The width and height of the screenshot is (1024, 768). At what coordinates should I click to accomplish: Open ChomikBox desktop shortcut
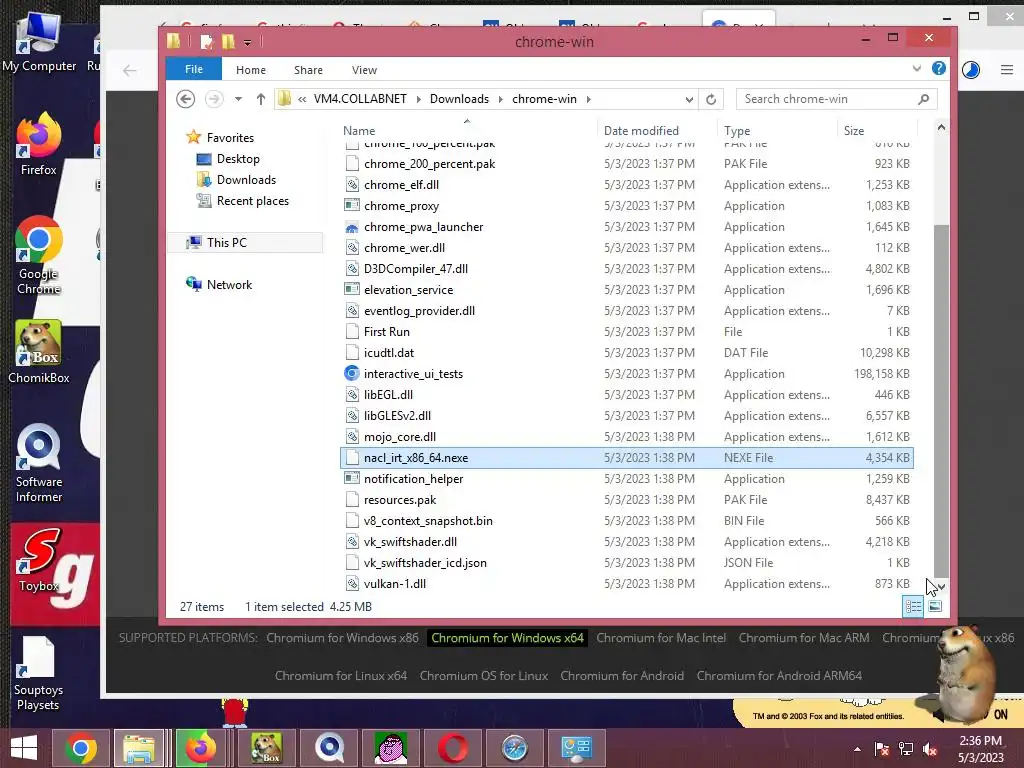coord(39,352)
